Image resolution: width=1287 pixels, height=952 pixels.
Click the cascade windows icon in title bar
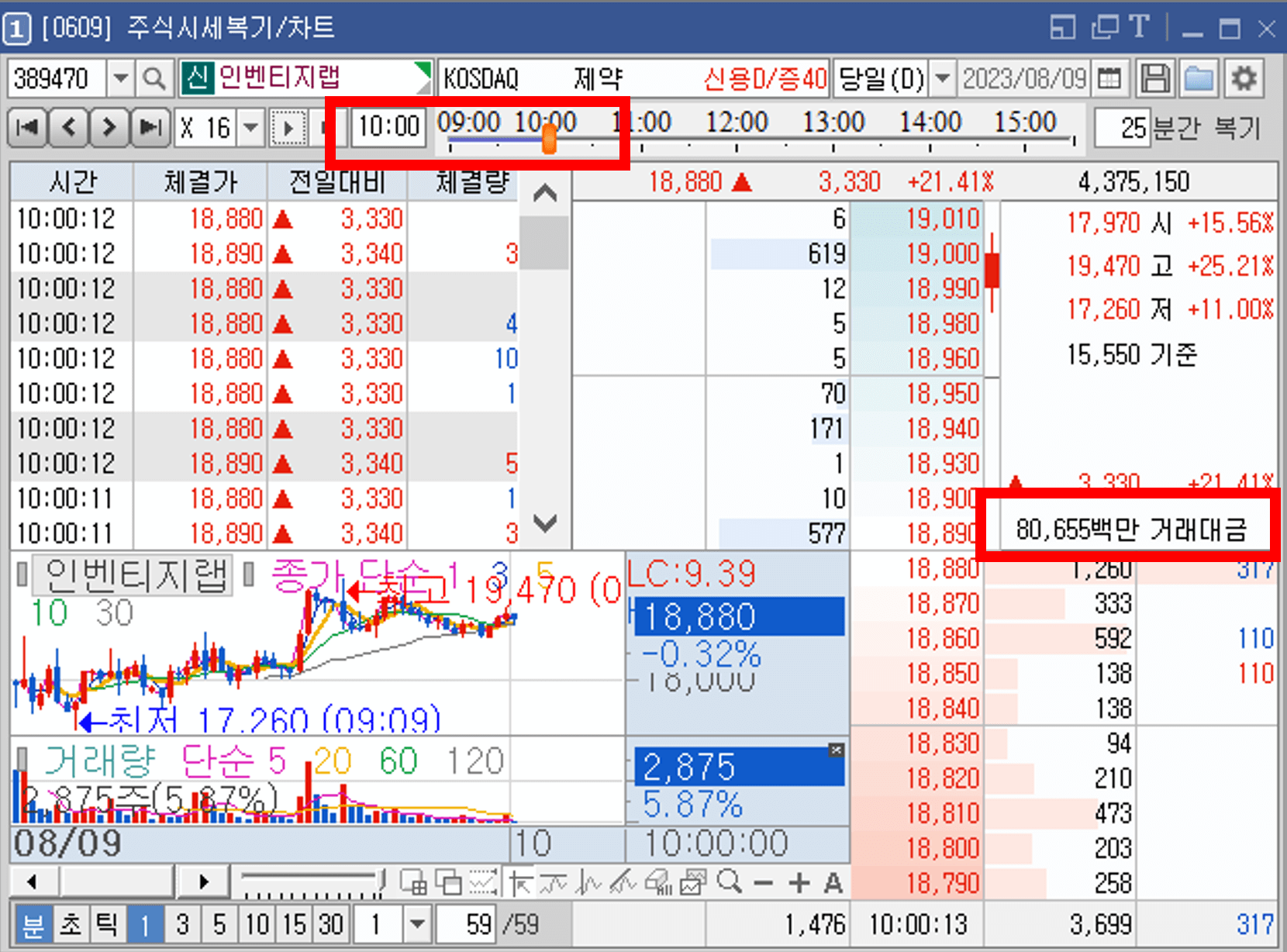tap(1105, 28)
